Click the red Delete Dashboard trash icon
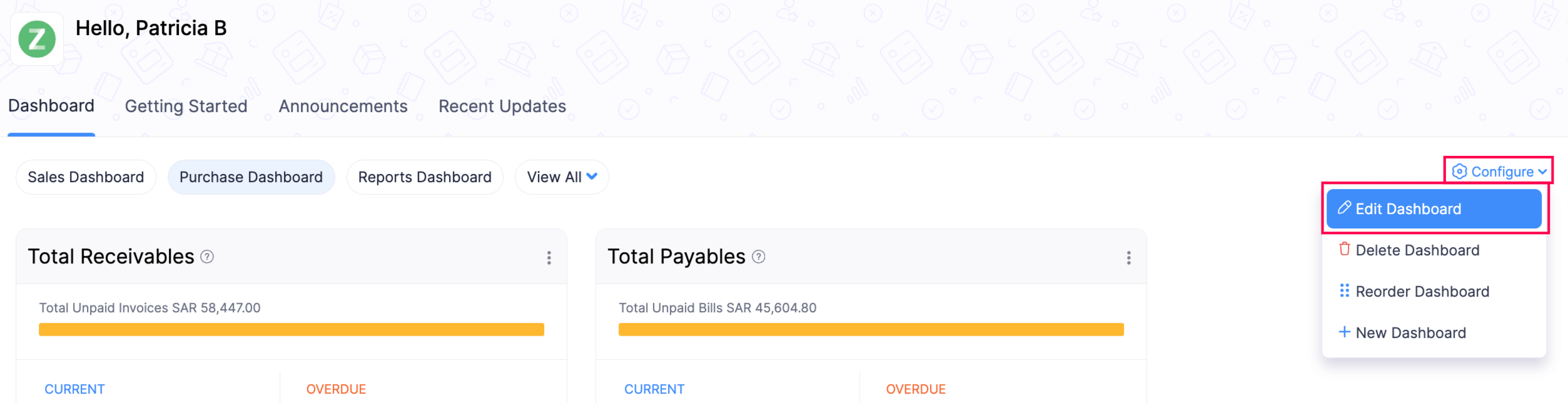Screen dimensions: 1568x403 coord(1344,249)
